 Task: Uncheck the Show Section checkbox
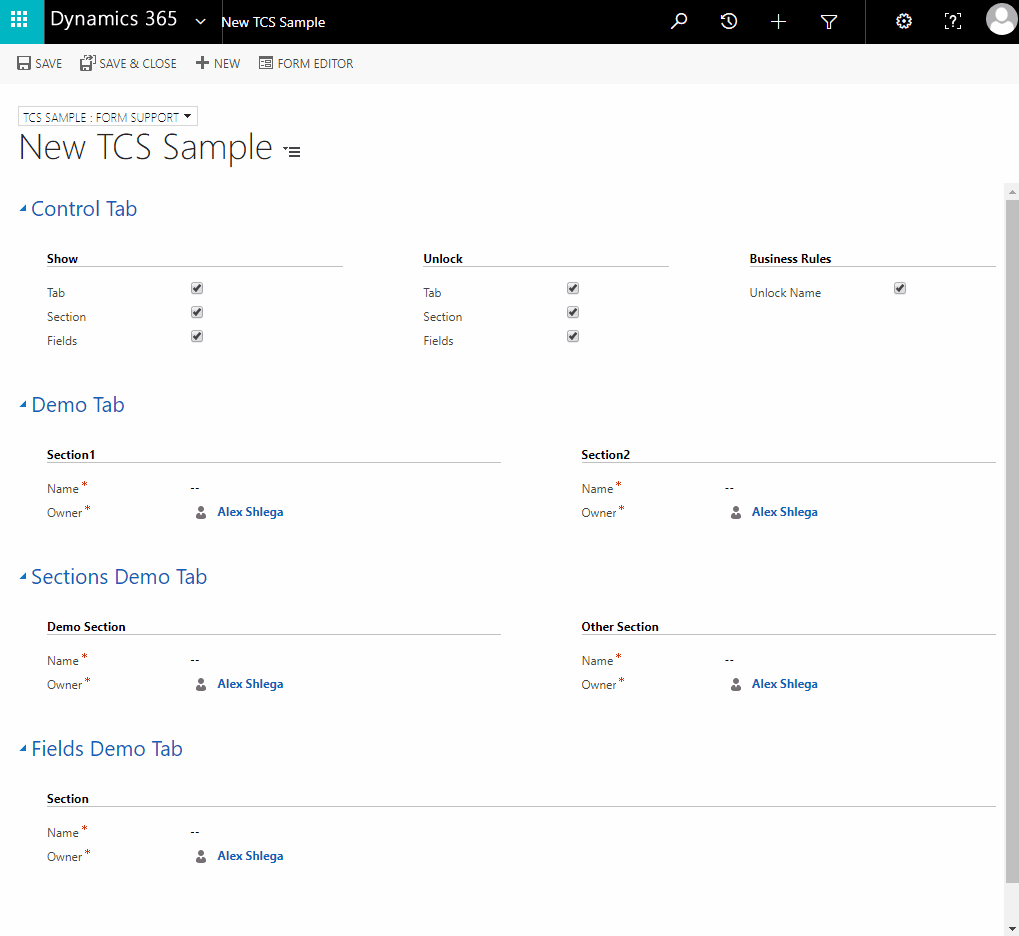197,312
